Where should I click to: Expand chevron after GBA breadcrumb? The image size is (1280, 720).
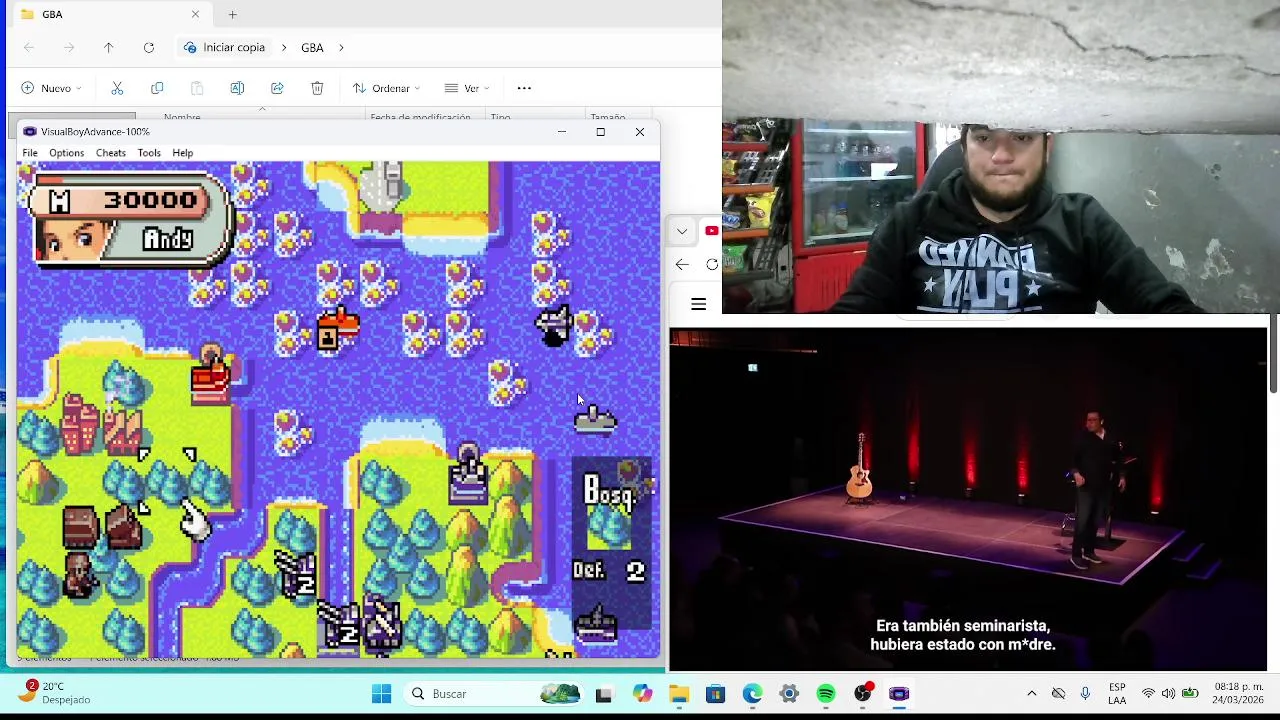(341, 47)
